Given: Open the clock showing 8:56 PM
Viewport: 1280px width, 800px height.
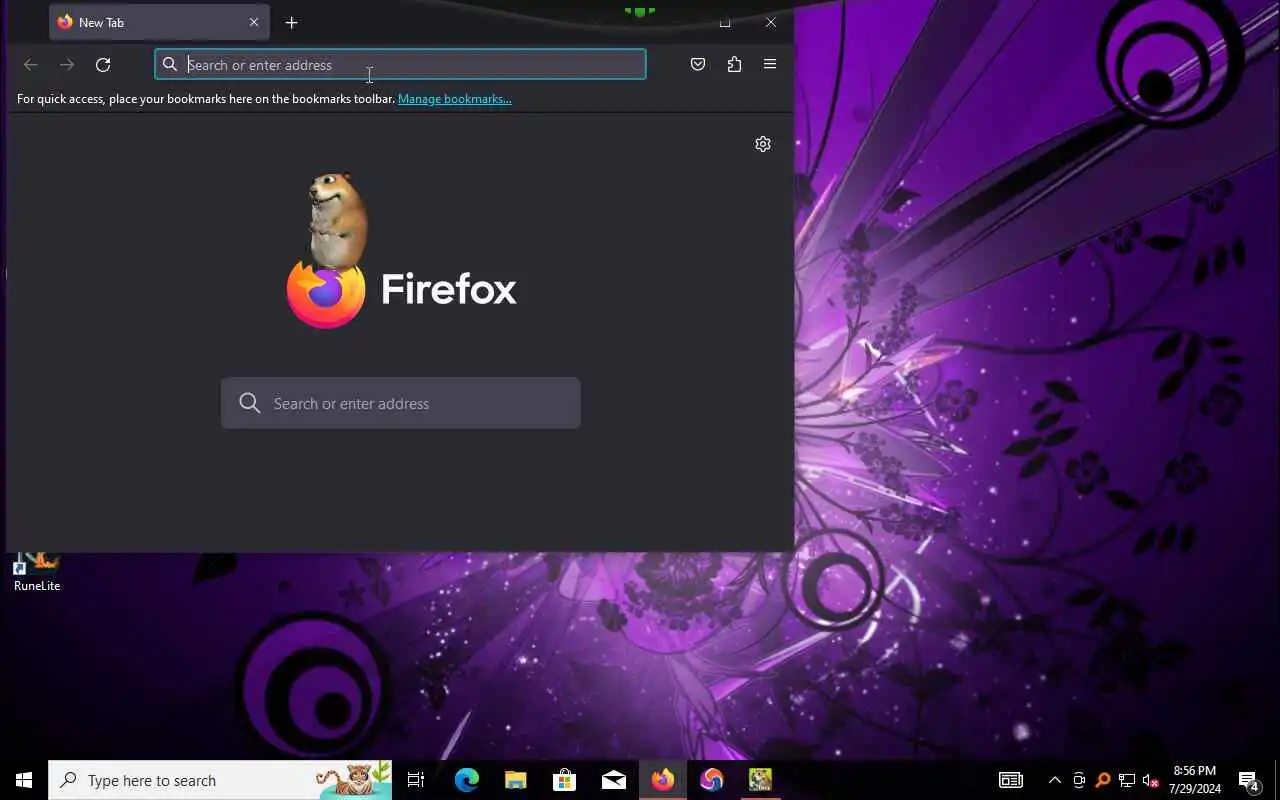Looking at the screenshot, I should point(1195,780).
